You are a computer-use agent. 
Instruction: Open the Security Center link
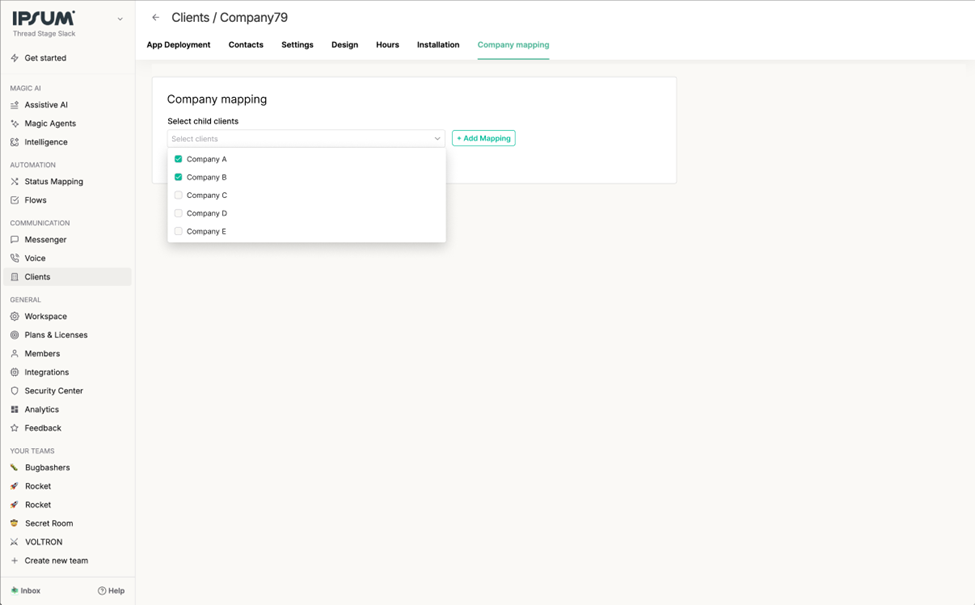click(x=53, y=391)
